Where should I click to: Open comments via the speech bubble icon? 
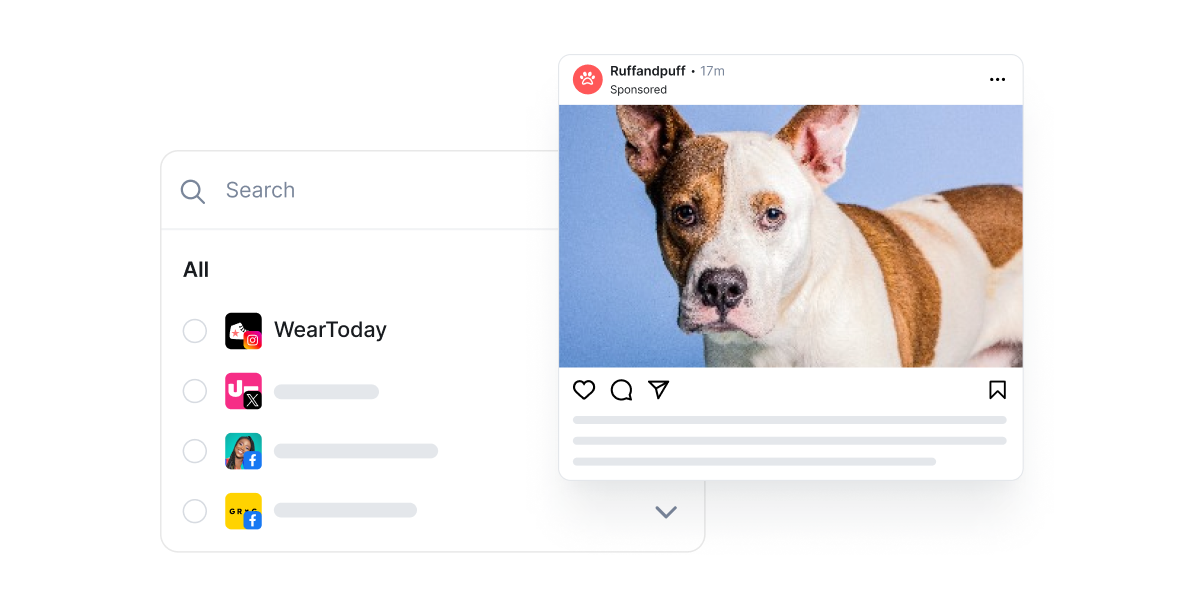pyautogui.click(x=621, y=390)
